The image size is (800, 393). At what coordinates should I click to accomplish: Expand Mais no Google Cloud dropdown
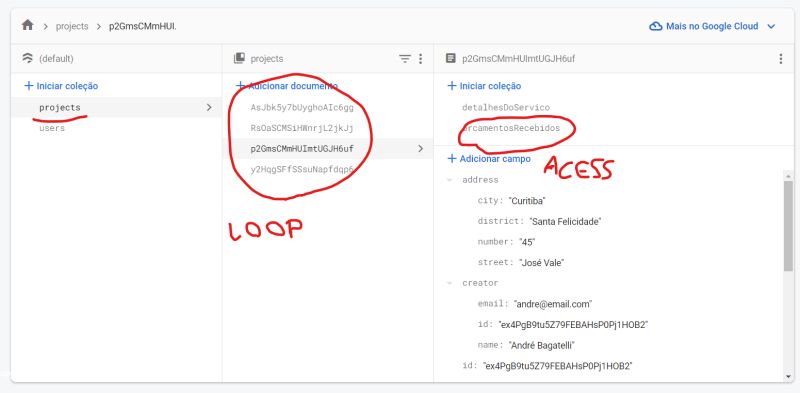(x=771, y=27)
